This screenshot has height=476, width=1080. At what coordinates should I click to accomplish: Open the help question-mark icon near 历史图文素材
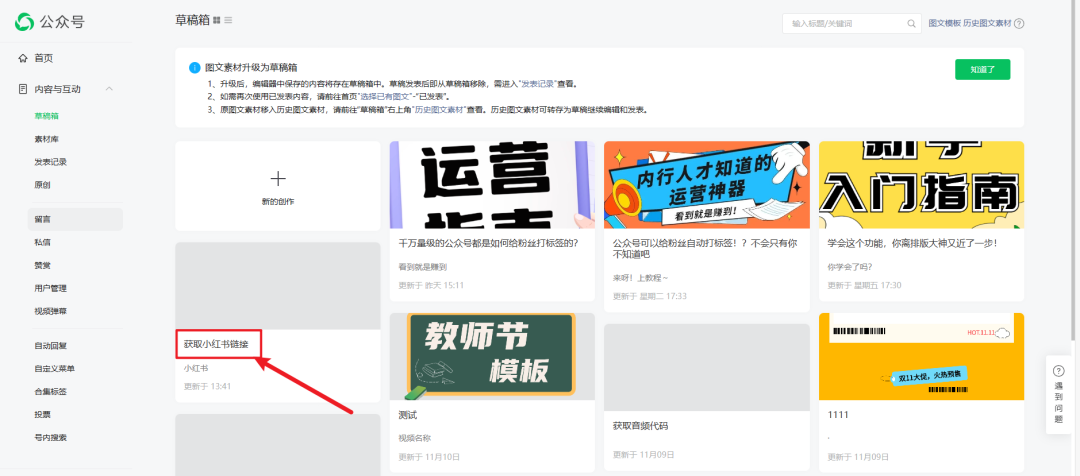coord(1019,23)
